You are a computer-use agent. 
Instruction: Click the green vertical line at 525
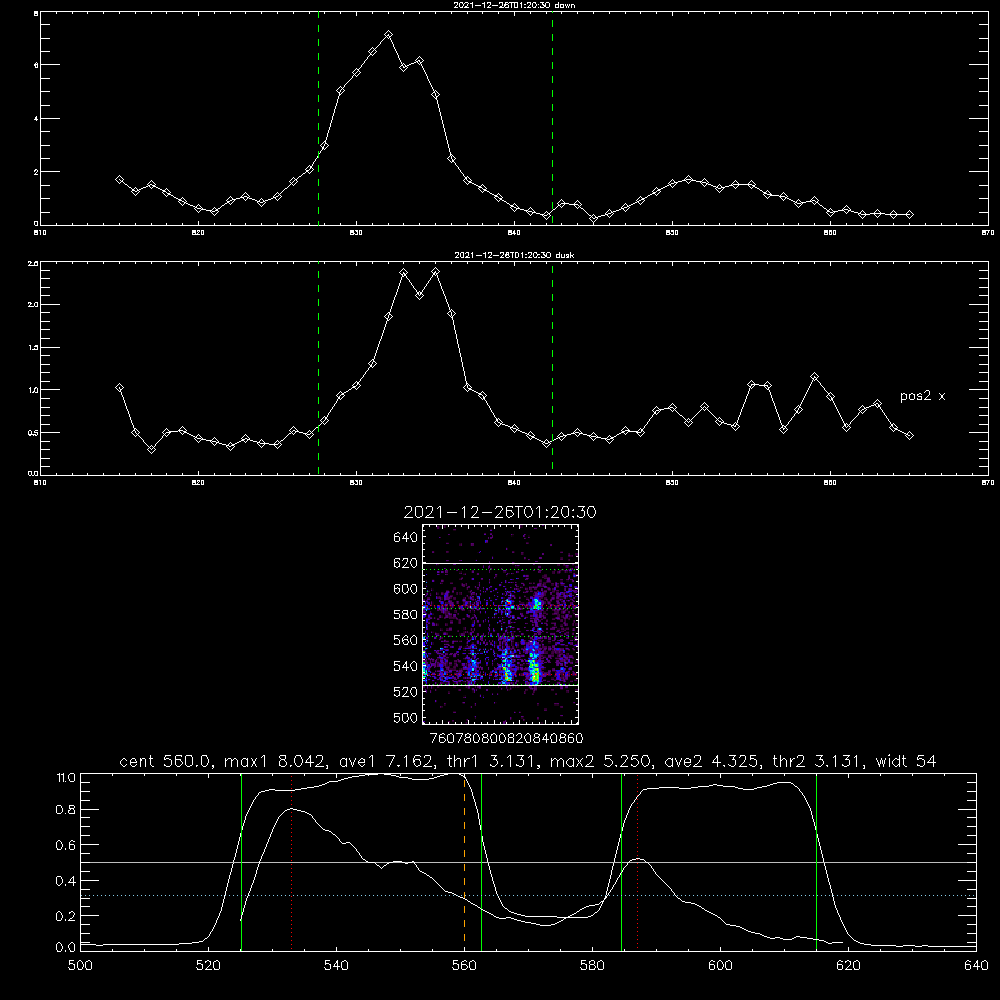242,861
